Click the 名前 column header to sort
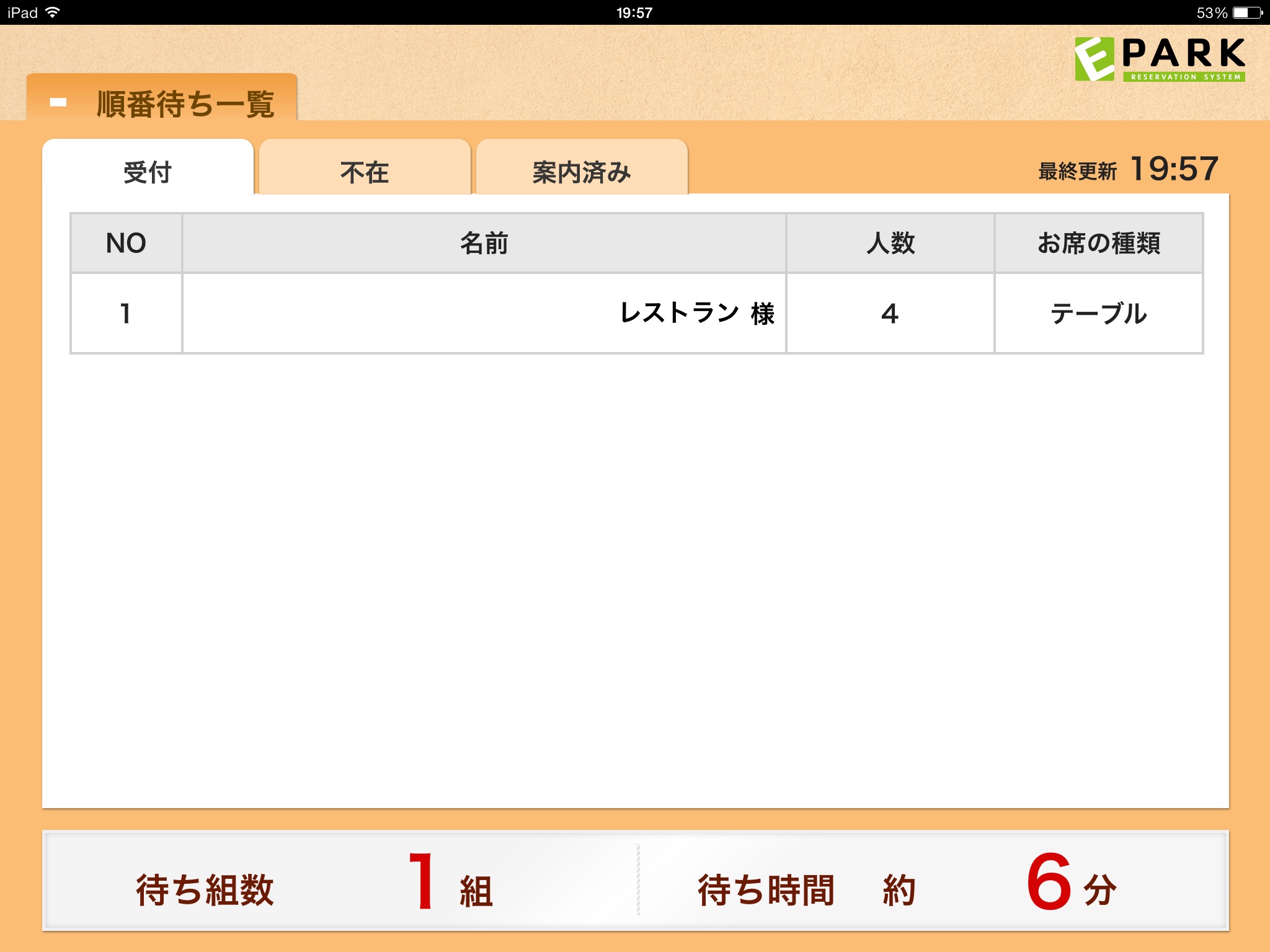This screenshot has height=952, width=1270. (490, 244)
